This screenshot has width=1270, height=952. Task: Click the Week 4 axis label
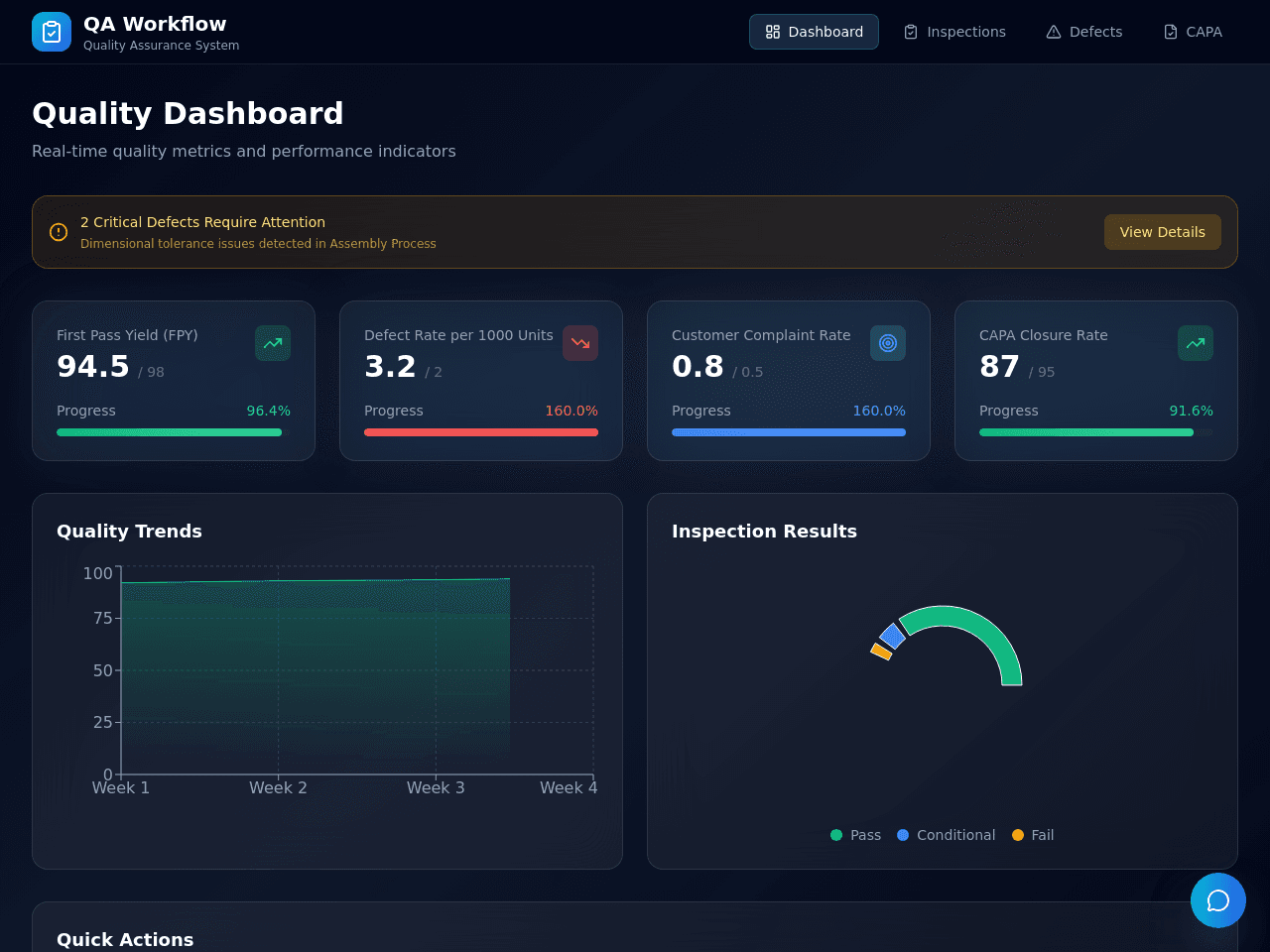569,787
